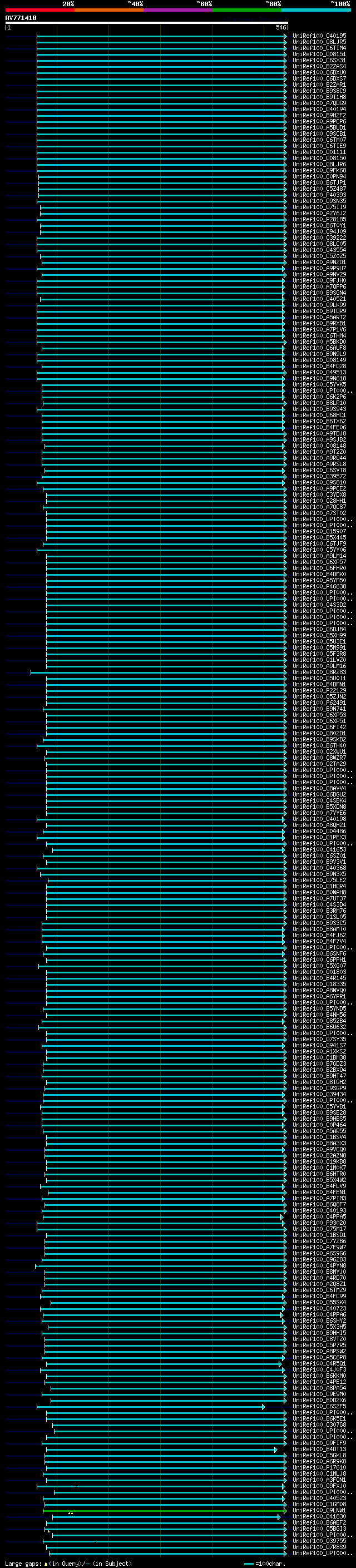Select UniRef100_P40393 label
The height and width of the screenshot is (1568, 356).
(319, 195)
